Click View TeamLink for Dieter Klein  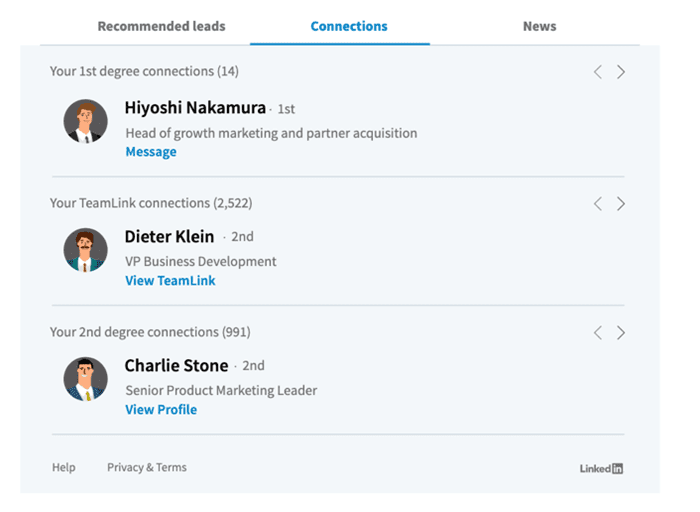pyautogui.click(x=170, y=281)
